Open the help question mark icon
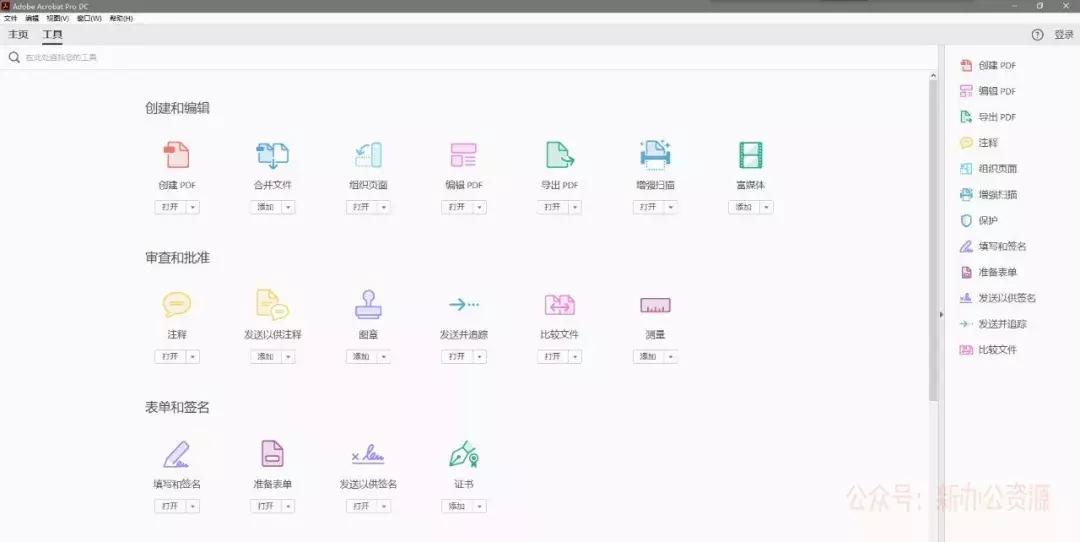 point(1037,34)
